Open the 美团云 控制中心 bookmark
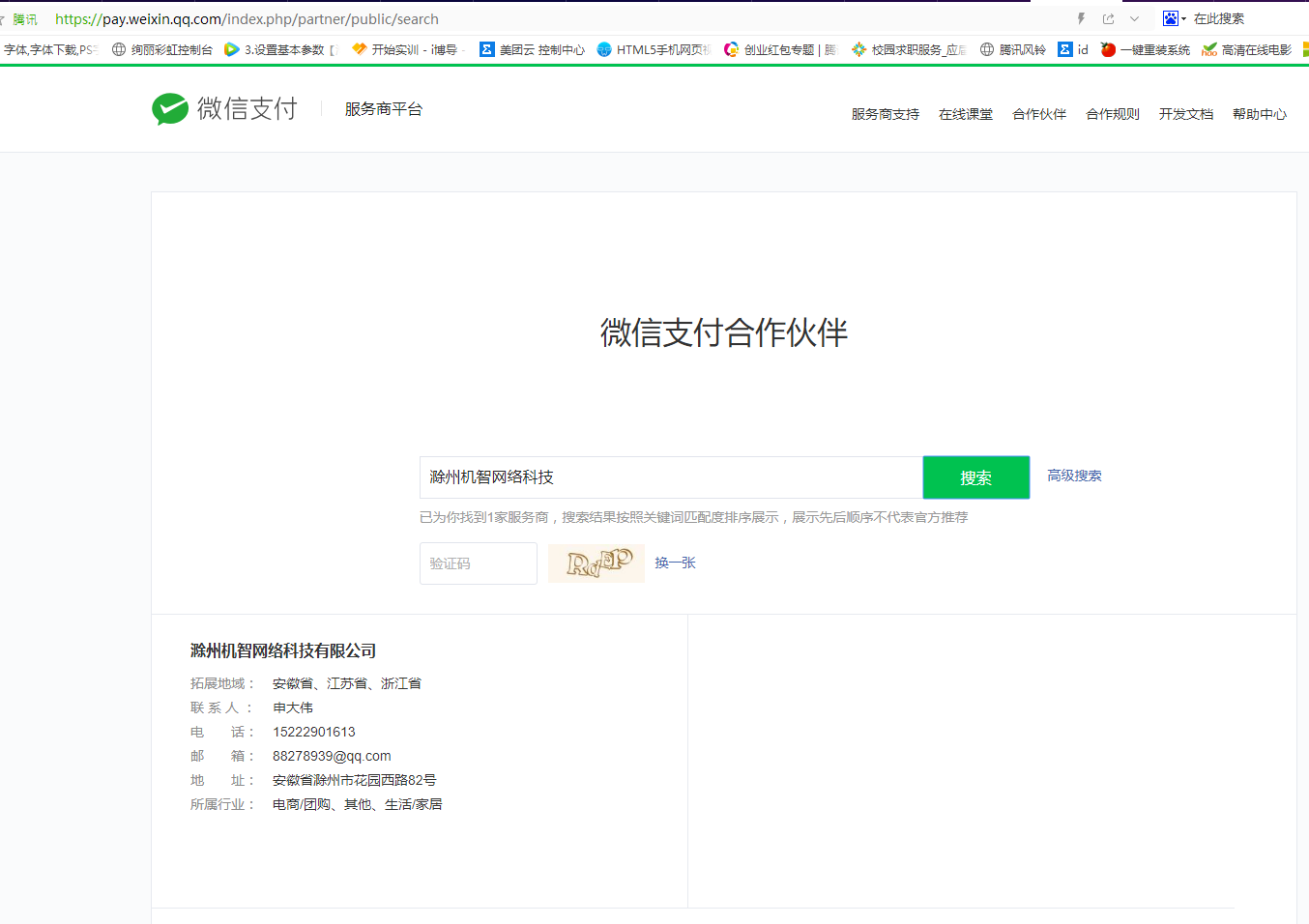1309x924 pixels. click(533, 49)
